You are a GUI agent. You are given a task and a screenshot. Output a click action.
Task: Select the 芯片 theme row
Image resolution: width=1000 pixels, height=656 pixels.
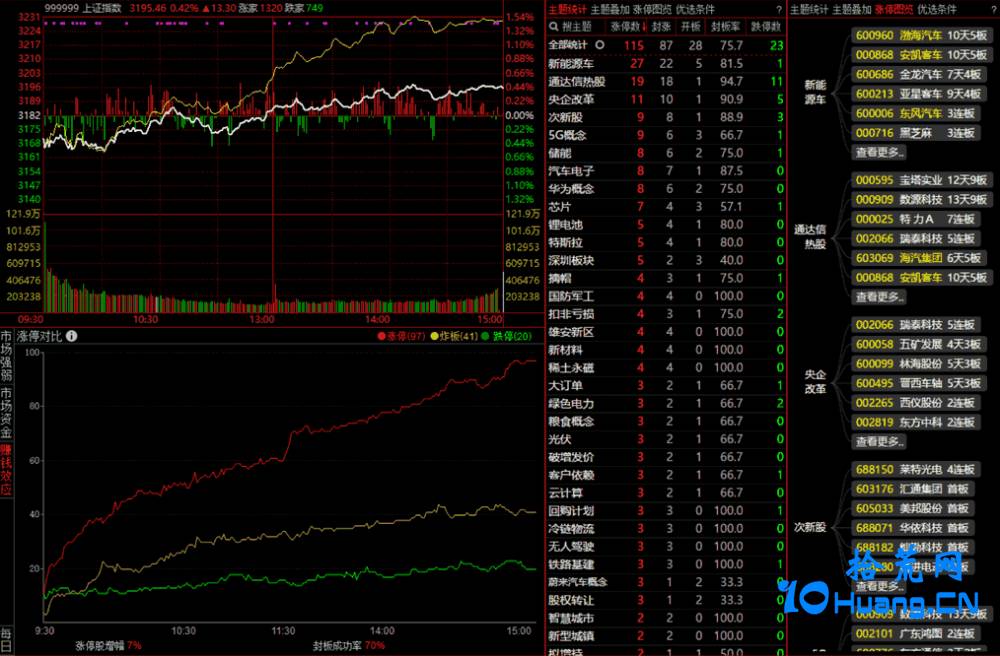(x=666, y=207)
